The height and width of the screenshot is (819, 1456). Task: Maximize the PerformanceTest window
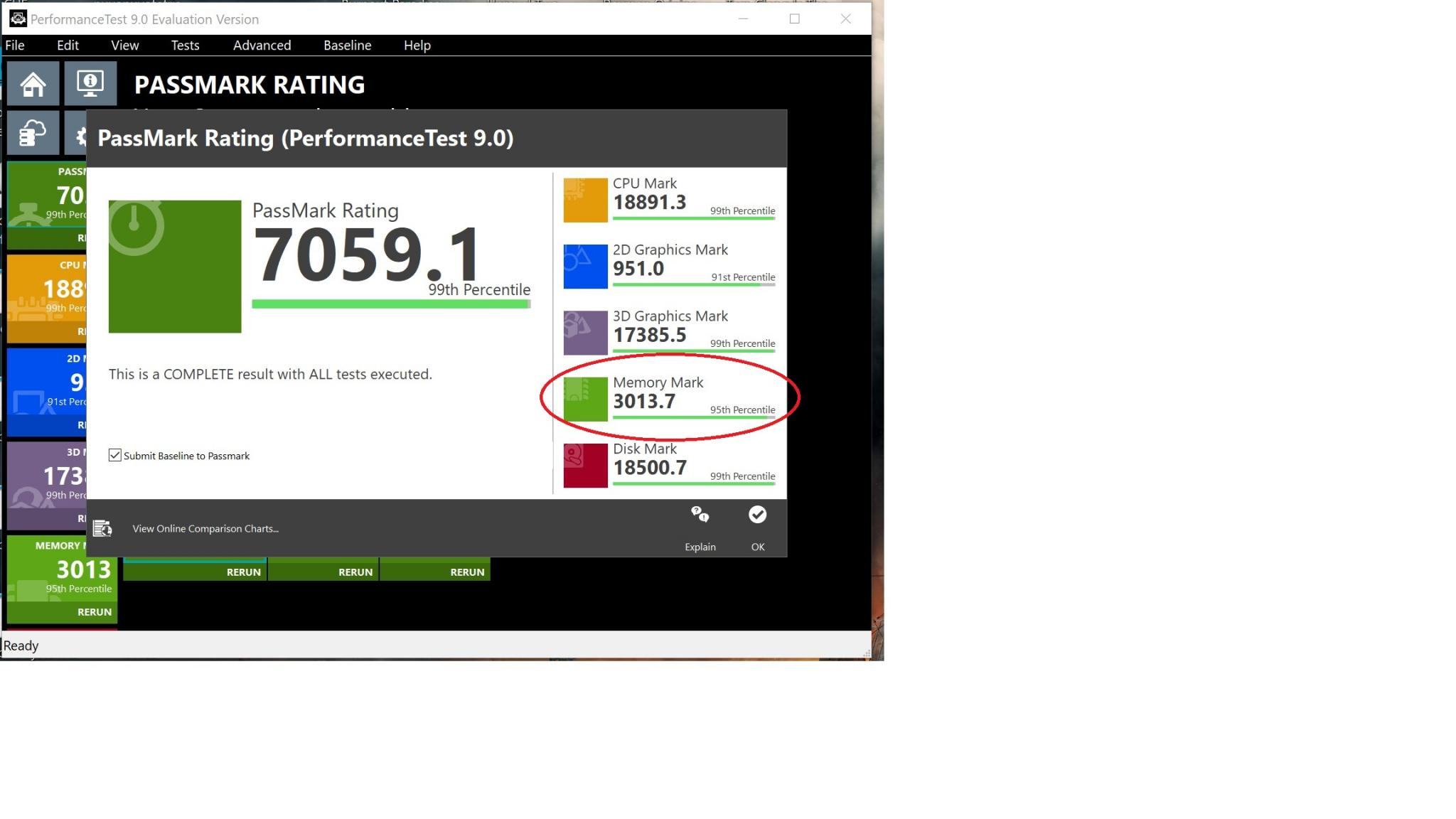coord(795,19)
